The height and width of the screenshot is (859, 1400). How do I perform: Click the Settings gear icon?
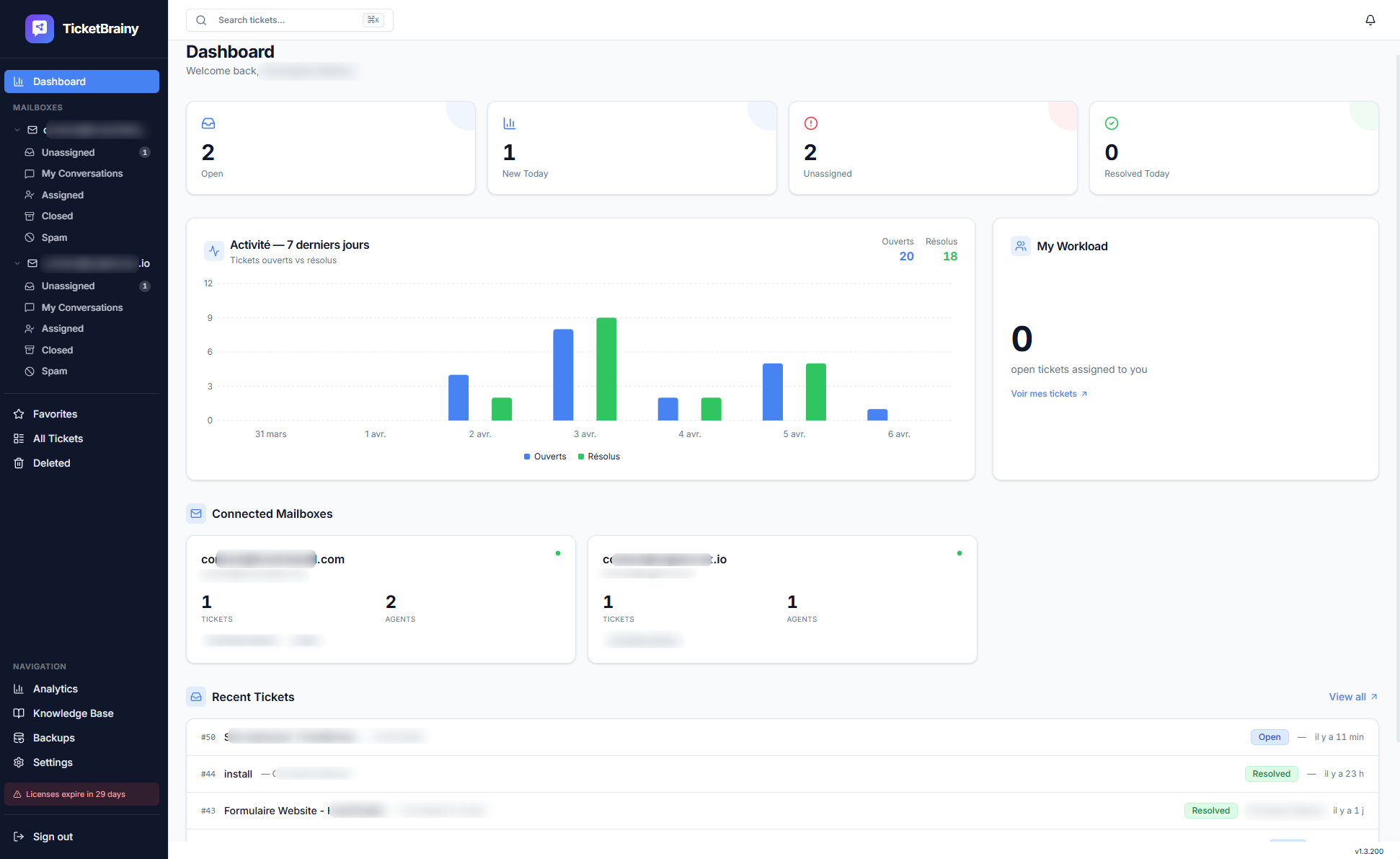click(19, 762)
